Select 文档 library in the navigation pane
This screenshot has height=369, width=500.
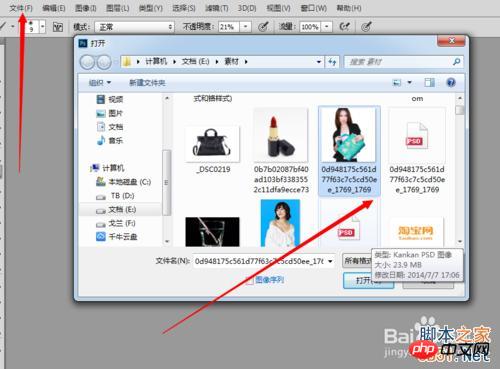110,127
